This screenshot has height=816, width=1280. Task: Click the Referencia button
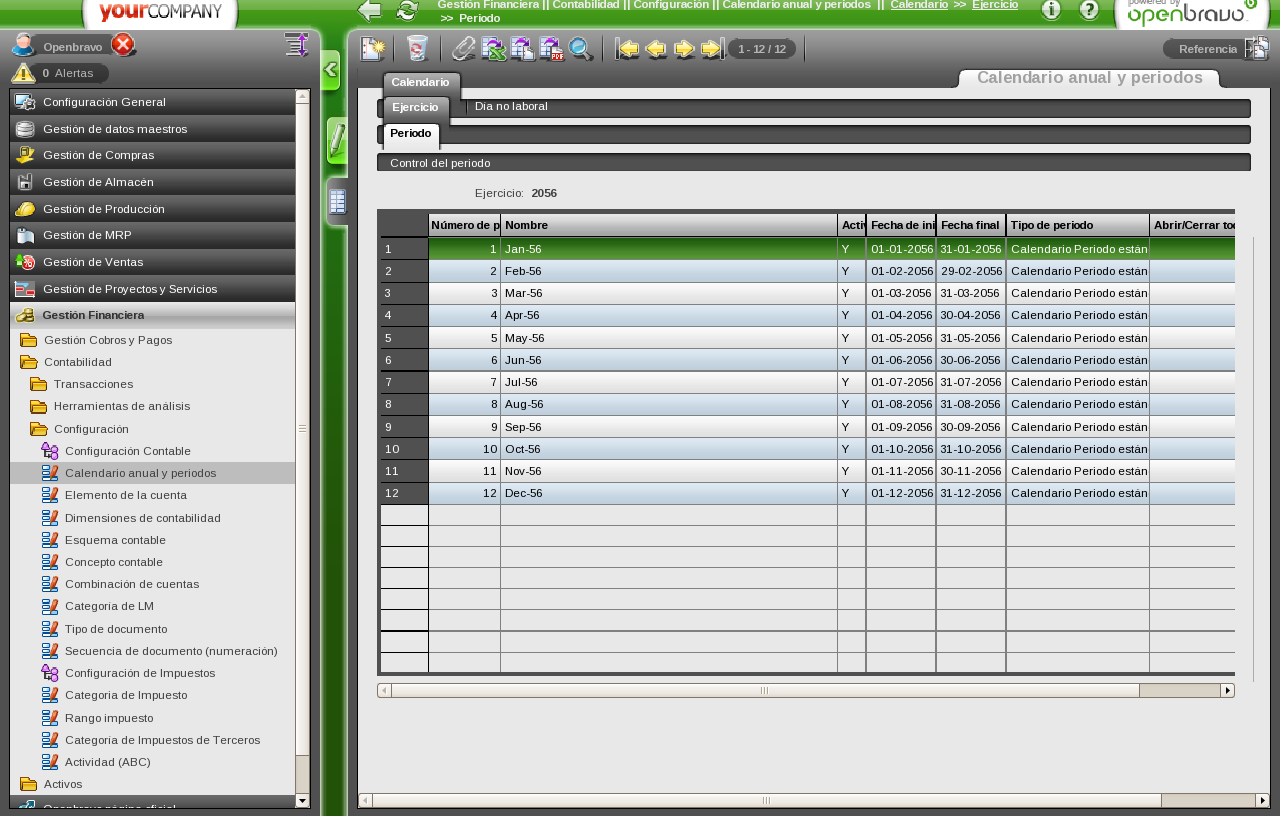click(1207, 49)
